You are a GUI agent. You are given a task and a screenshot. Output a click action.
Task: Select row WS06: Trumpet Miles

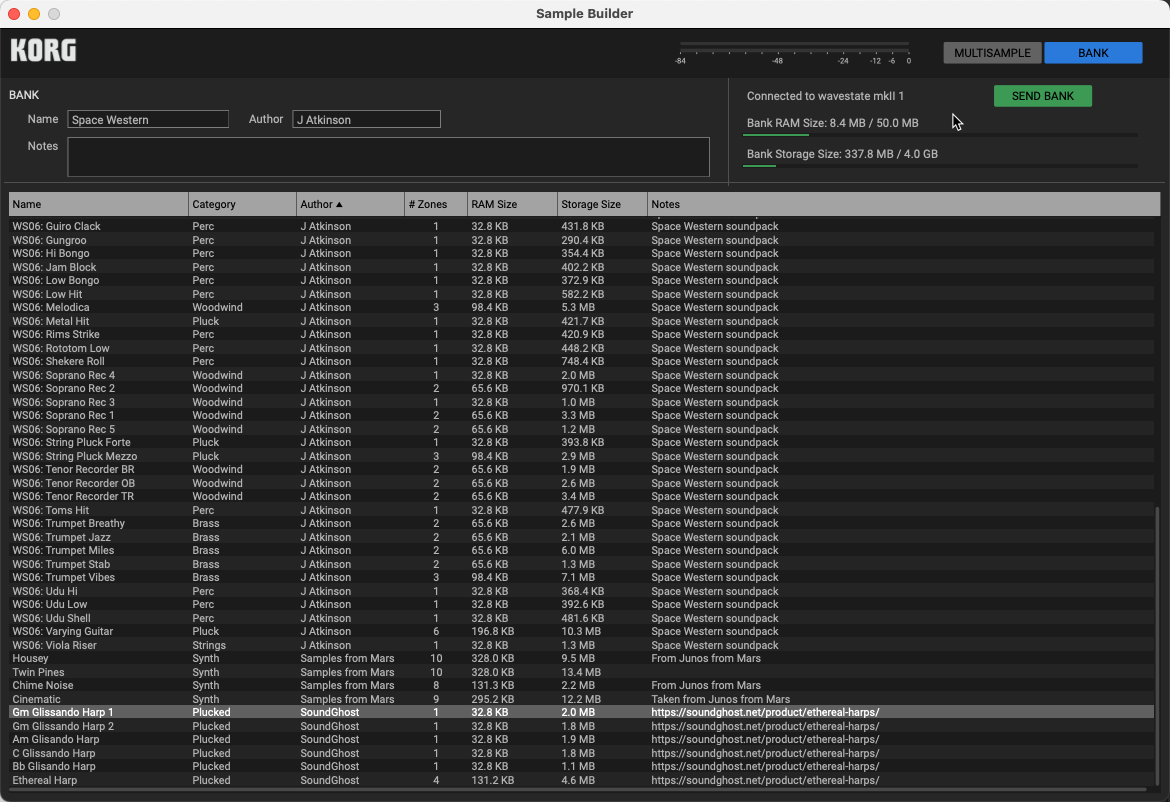click(581, 551)
